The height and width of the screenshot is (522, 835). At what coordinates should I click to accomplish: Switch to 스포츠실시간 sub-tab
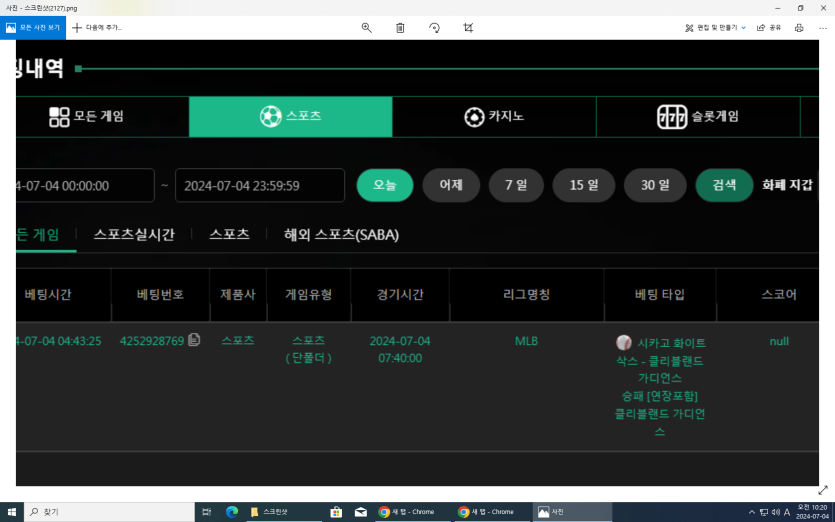click(134, 234)
